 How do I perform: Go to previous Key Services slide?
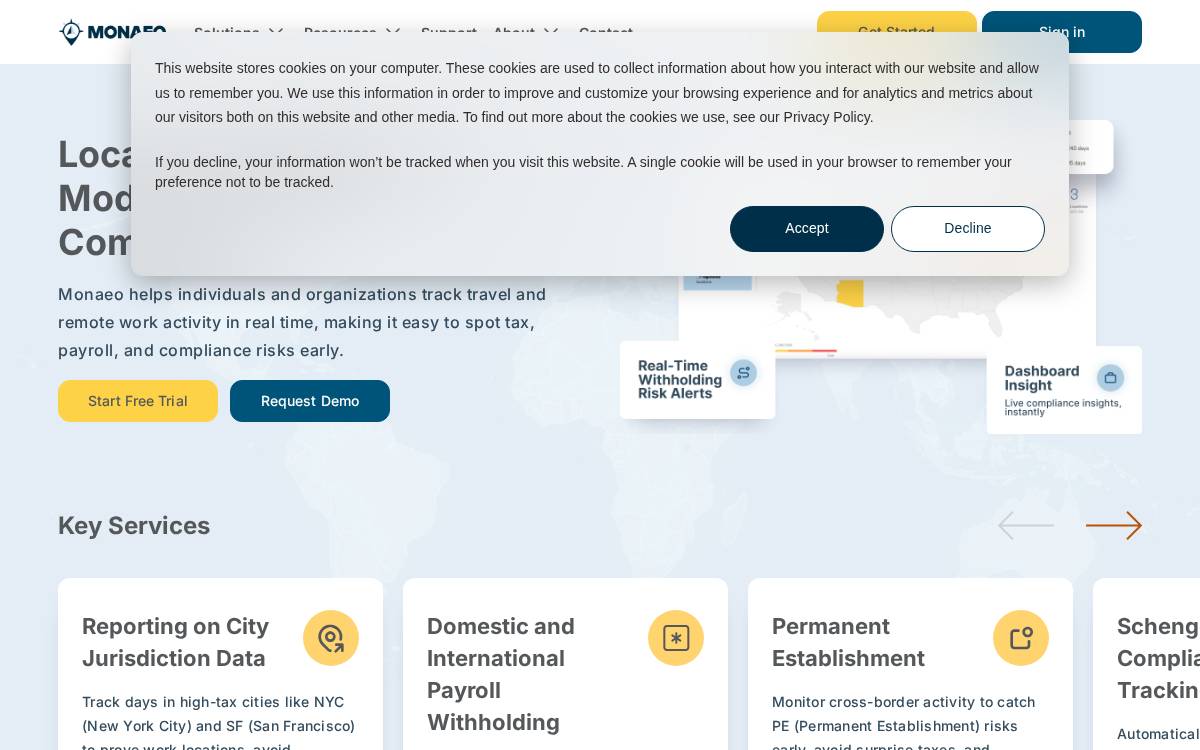(x=1026, y=526)
